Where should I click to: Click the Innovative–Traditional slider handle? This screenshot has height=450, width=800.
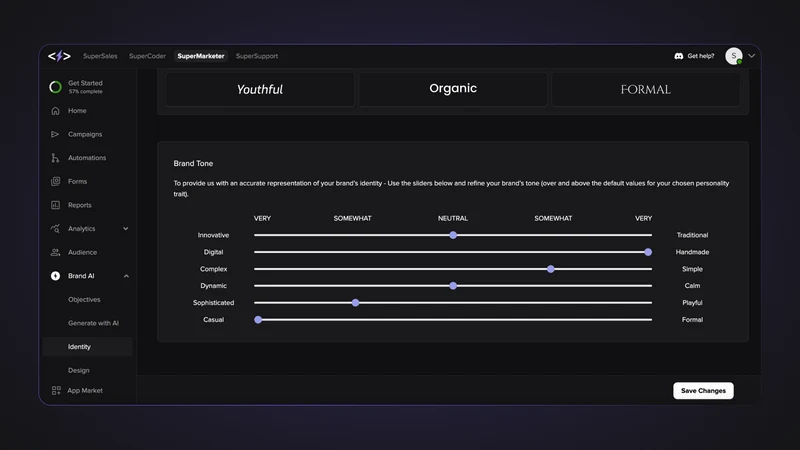[x=453, y=235]
